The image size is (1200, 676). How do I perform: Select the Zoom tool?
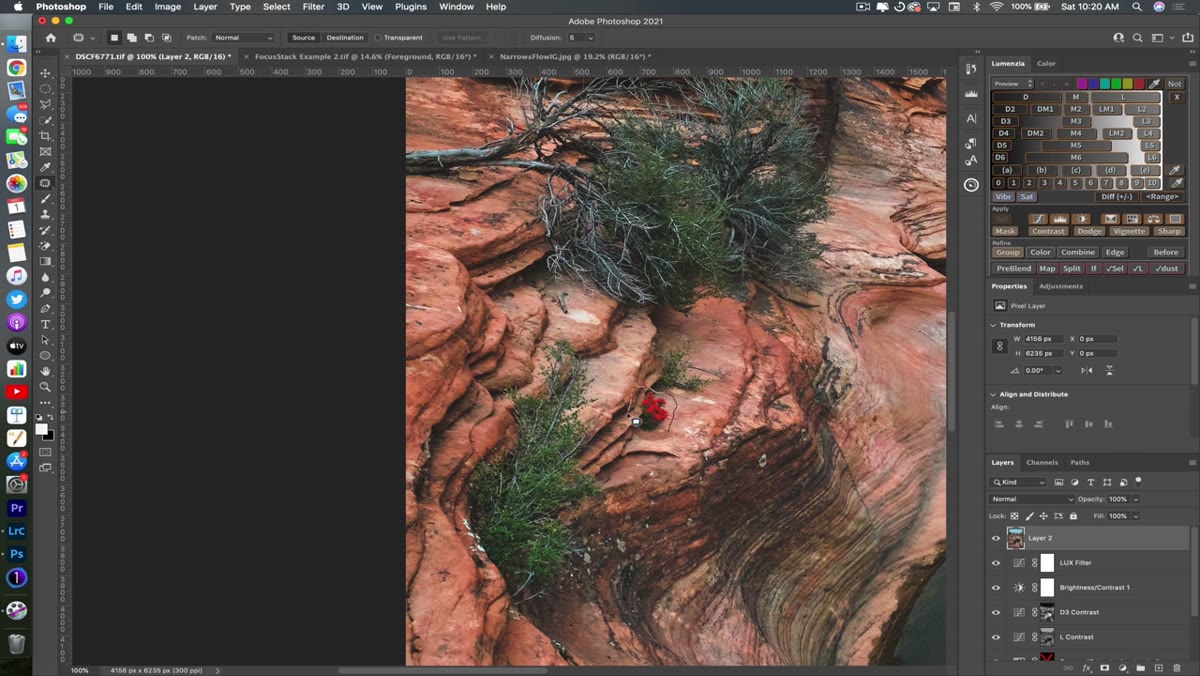tap(45, 387)
